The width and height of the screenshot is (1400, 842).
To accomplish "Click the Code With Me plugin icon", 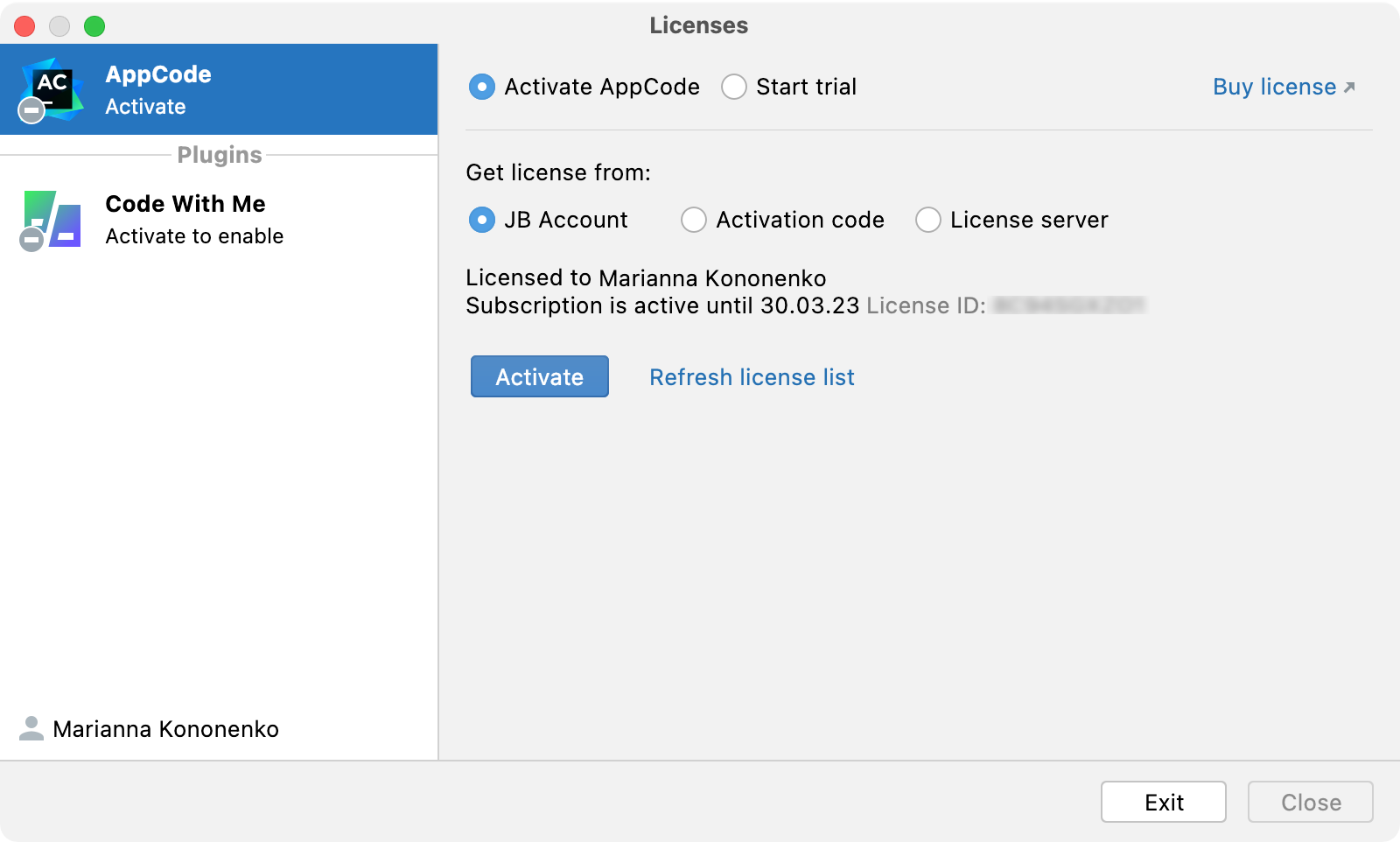I will [52, 219].
